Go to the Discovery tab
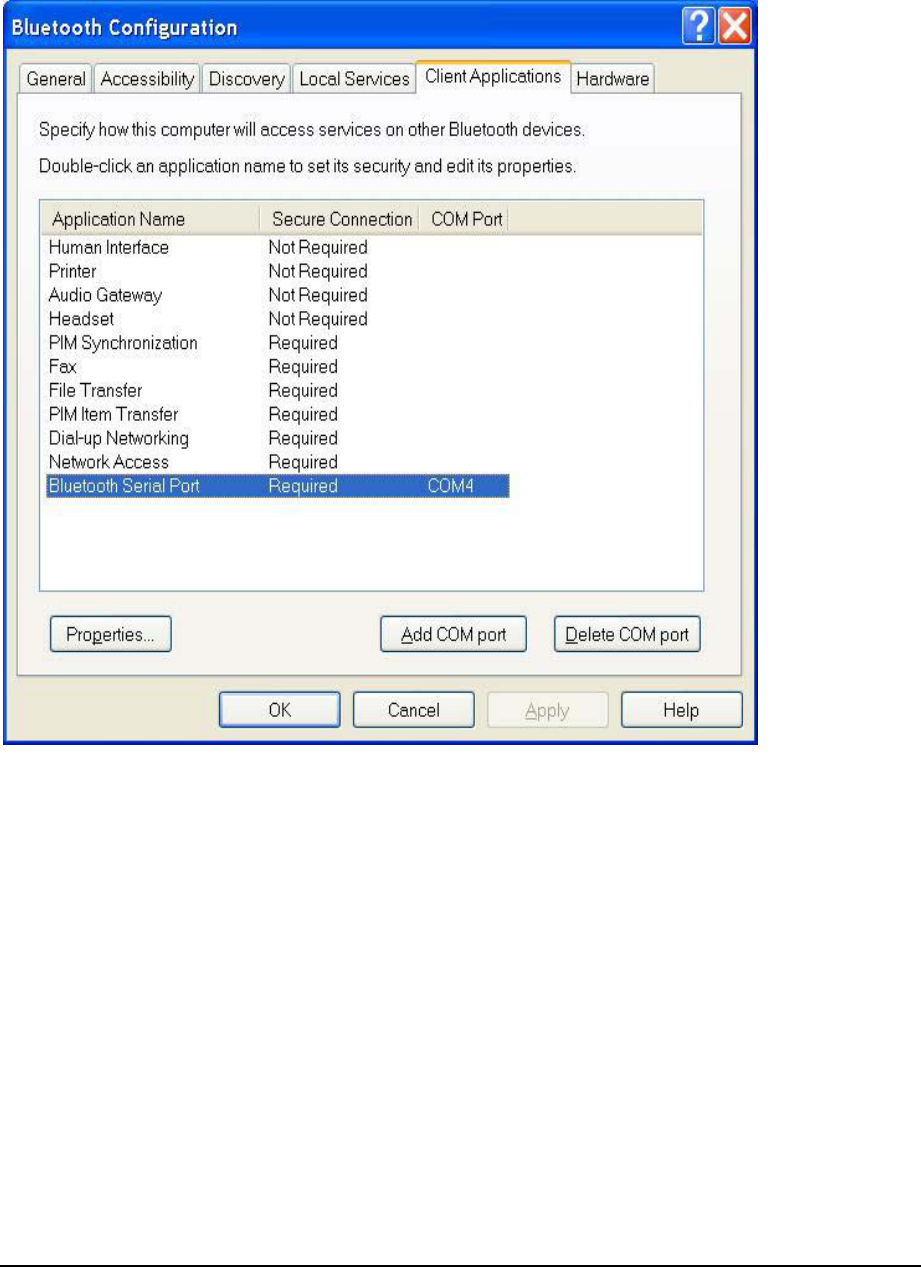 [x=247, y=79]
